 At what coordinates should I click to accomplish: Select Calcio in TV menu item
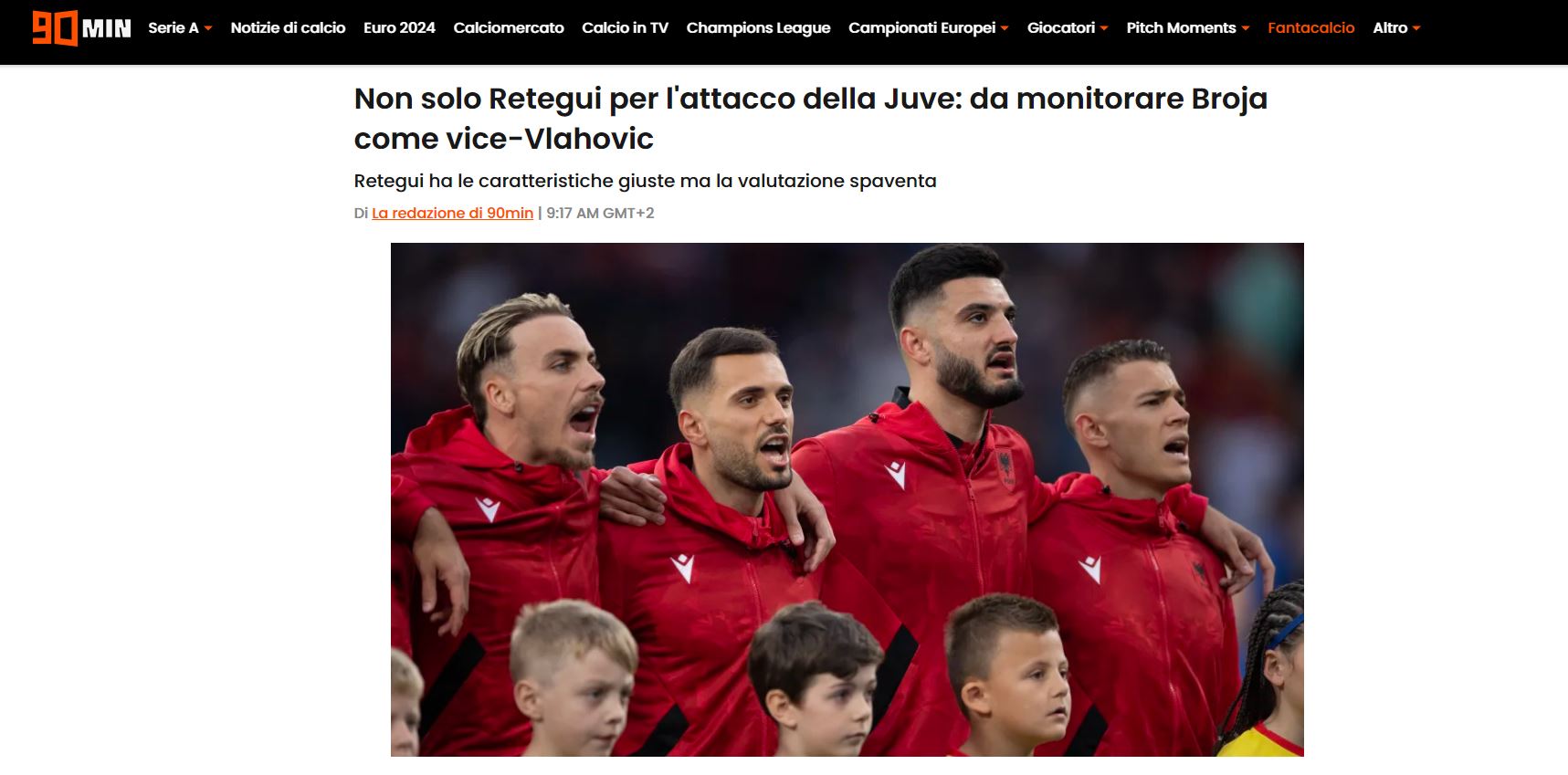point(625,28)
